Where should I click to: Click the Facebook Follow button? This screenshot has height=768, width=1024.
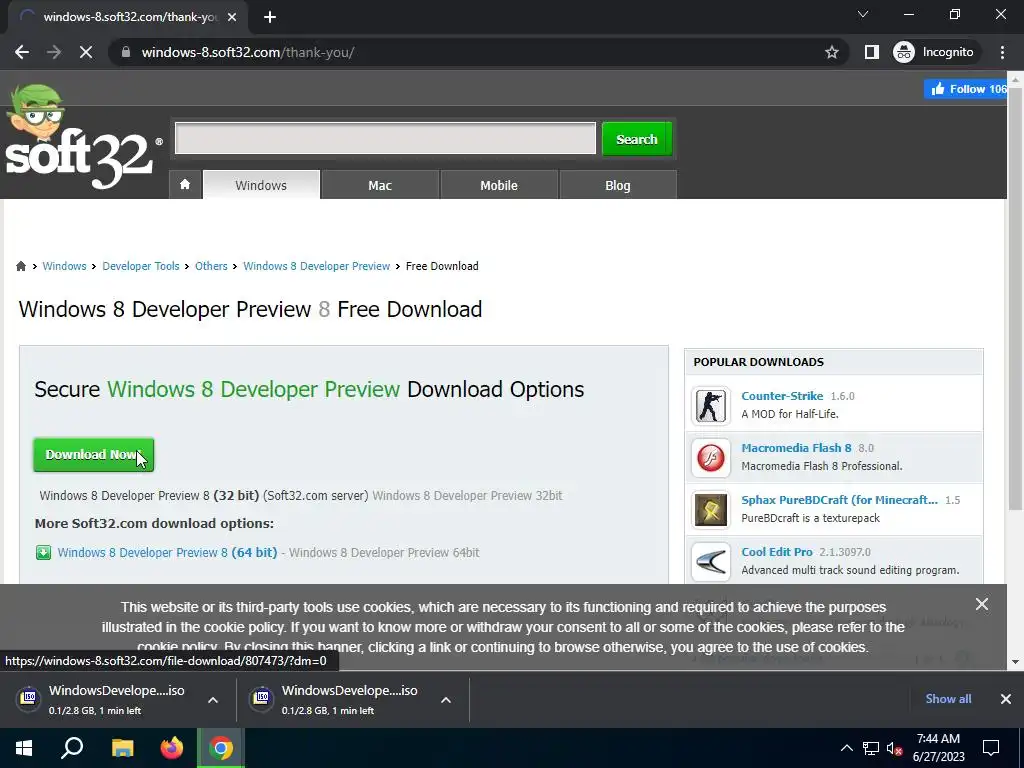click(965, 89)
